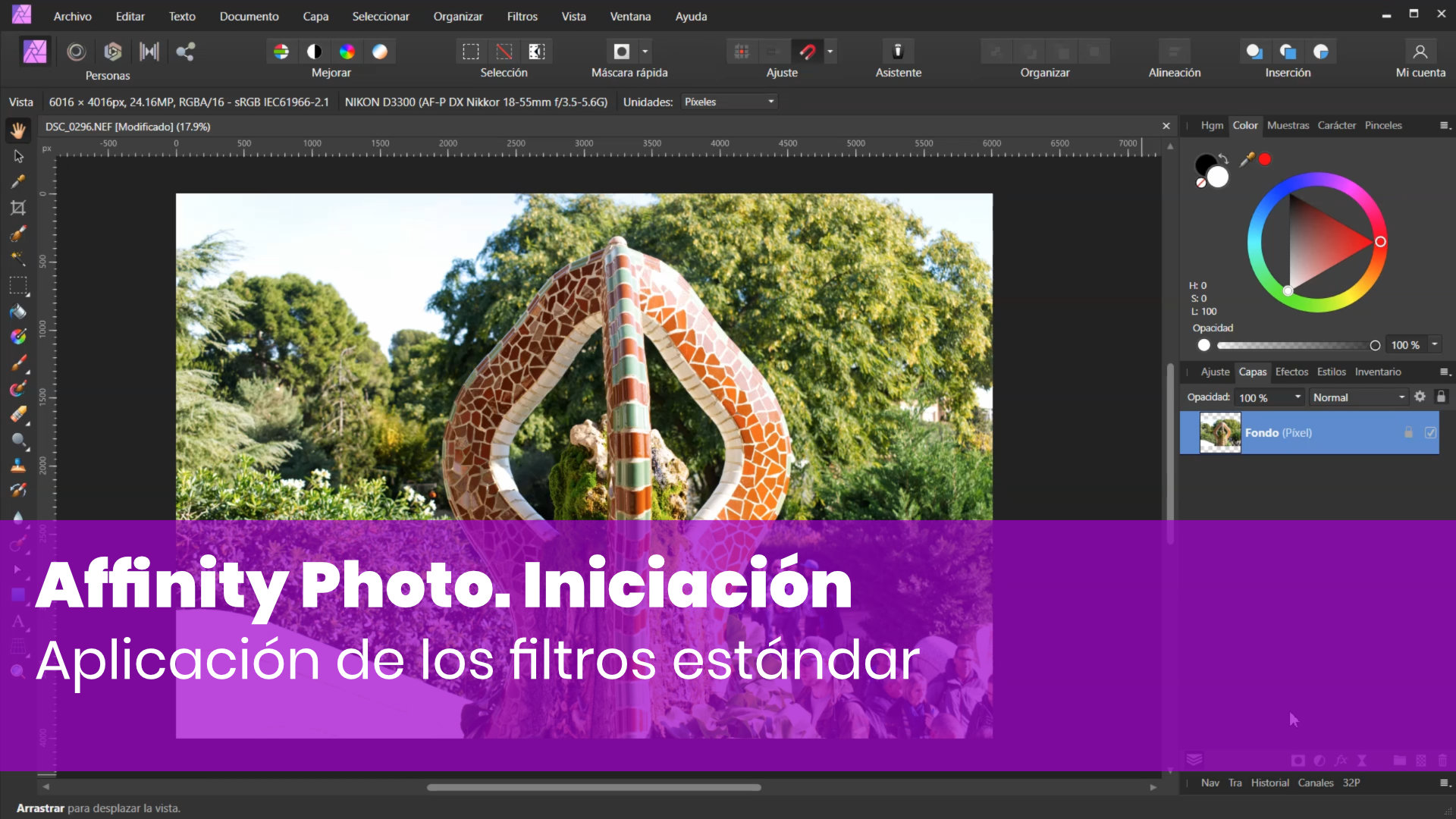The width and height of the screenshot is (1456, 819).
Task: Open the Capa menu
Action: (x=315, y=16)
